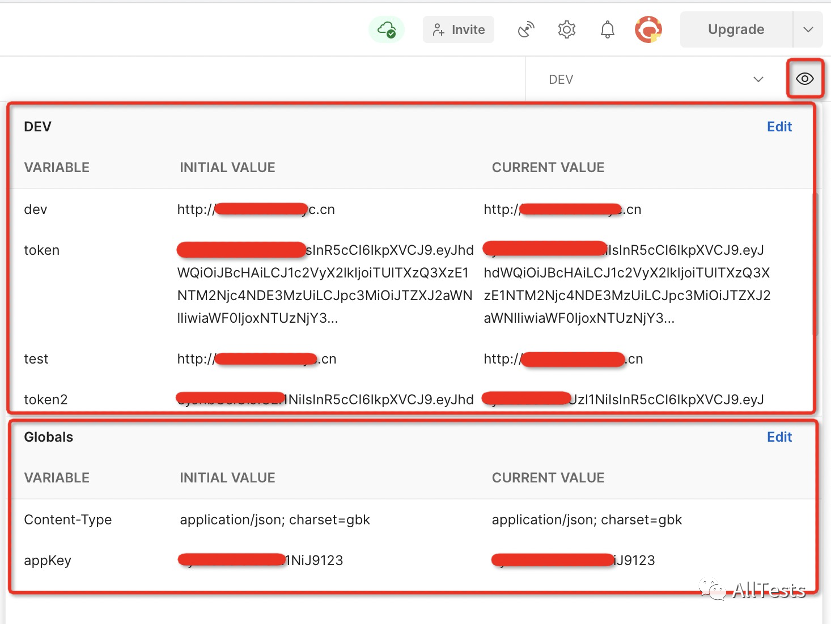Image resolution: width=832 pixels, height=624 pixels.
Task: Click the test current value URL
Action: click(563, 359)
